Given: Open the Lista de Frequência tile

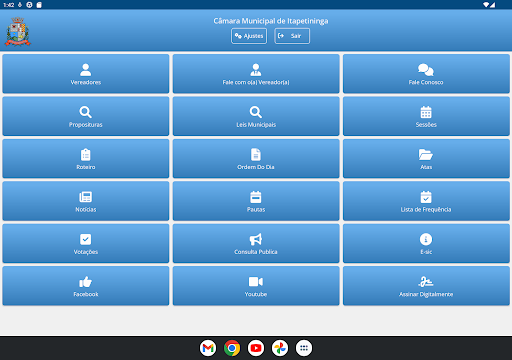Looking at the screenshot, I should 426,201.
